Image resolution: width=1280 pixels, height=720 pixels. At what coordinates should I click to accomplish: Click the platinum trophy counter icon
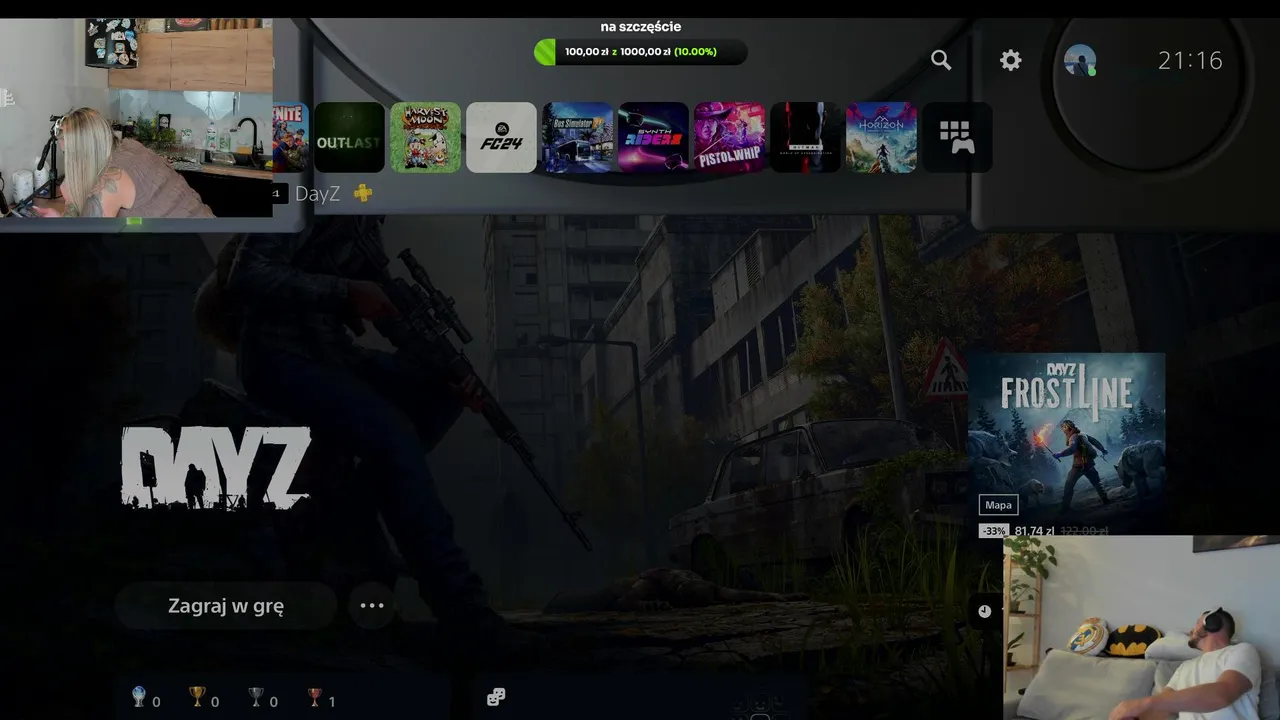(139, 698)
